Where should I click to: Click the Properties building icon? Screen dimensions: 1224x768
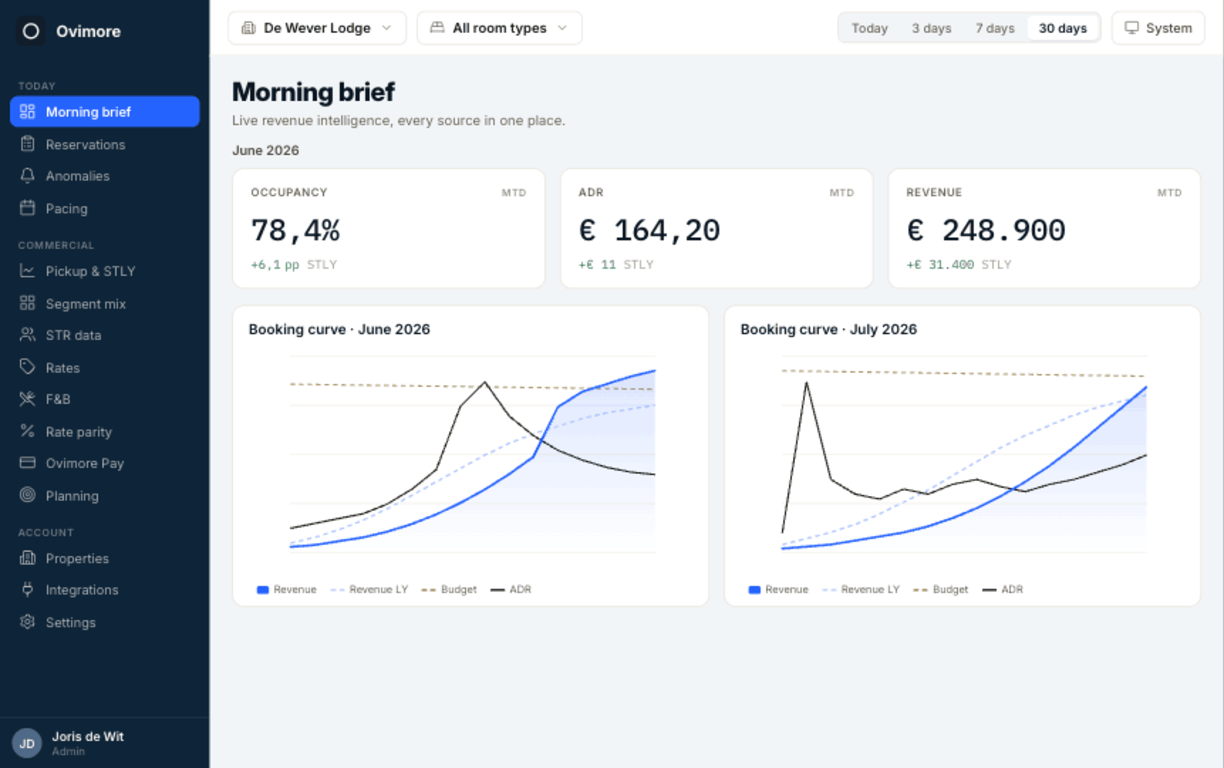(28, 558)
